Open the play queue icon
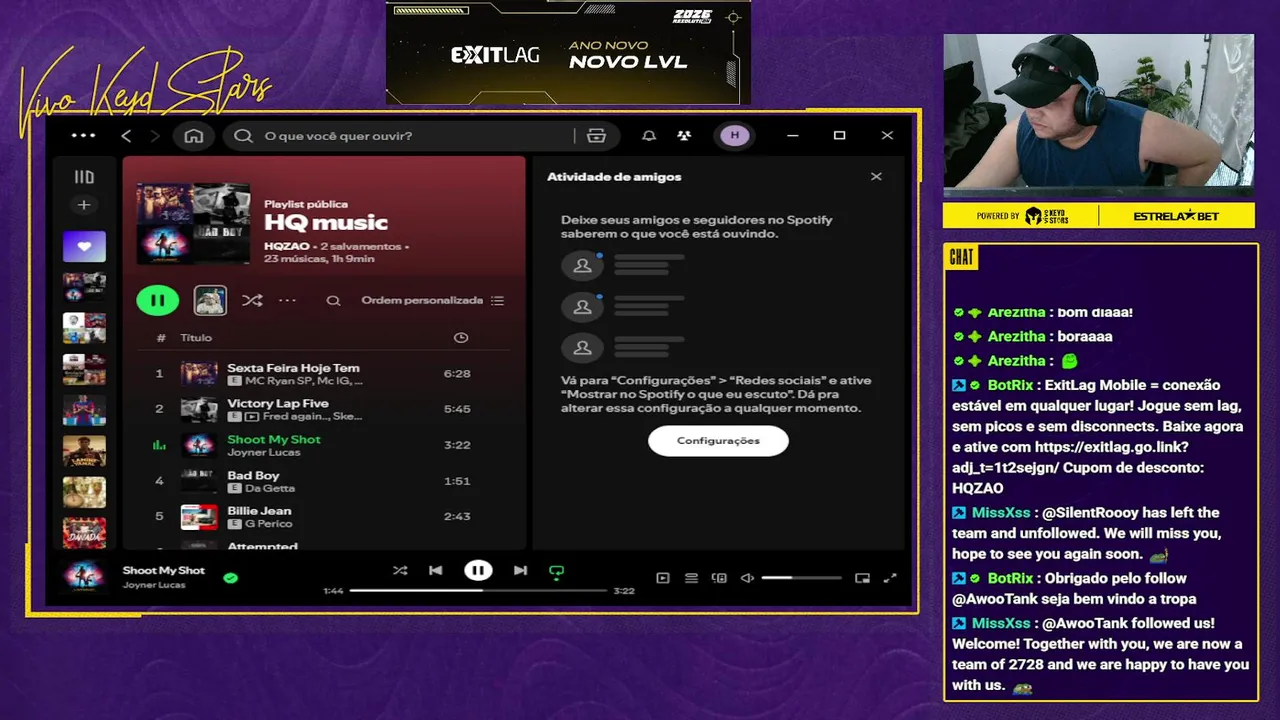1280x720 pixels. (691, 578)
